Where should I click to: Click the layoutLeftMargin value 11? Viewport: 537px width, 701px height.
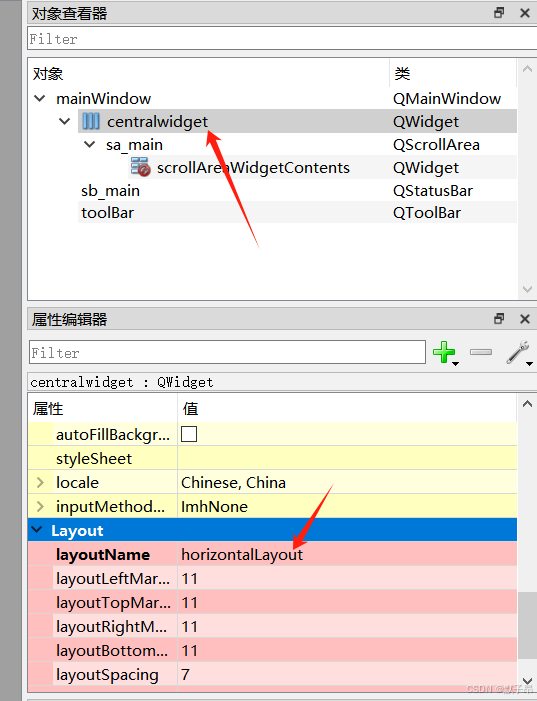[190, 579]
